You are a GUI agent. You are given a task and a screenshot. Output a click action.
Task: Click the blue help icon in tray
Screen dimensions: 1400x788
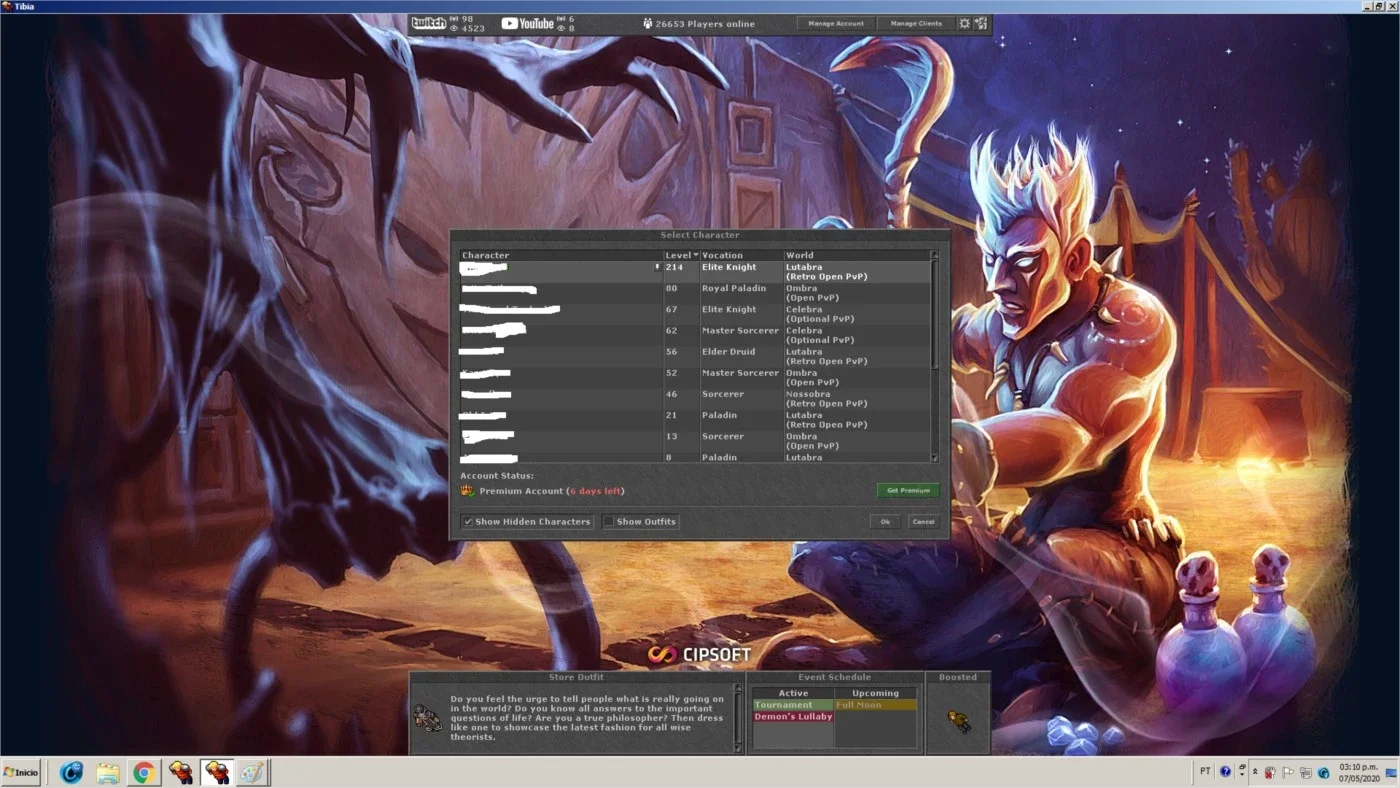click(1225, 772)
